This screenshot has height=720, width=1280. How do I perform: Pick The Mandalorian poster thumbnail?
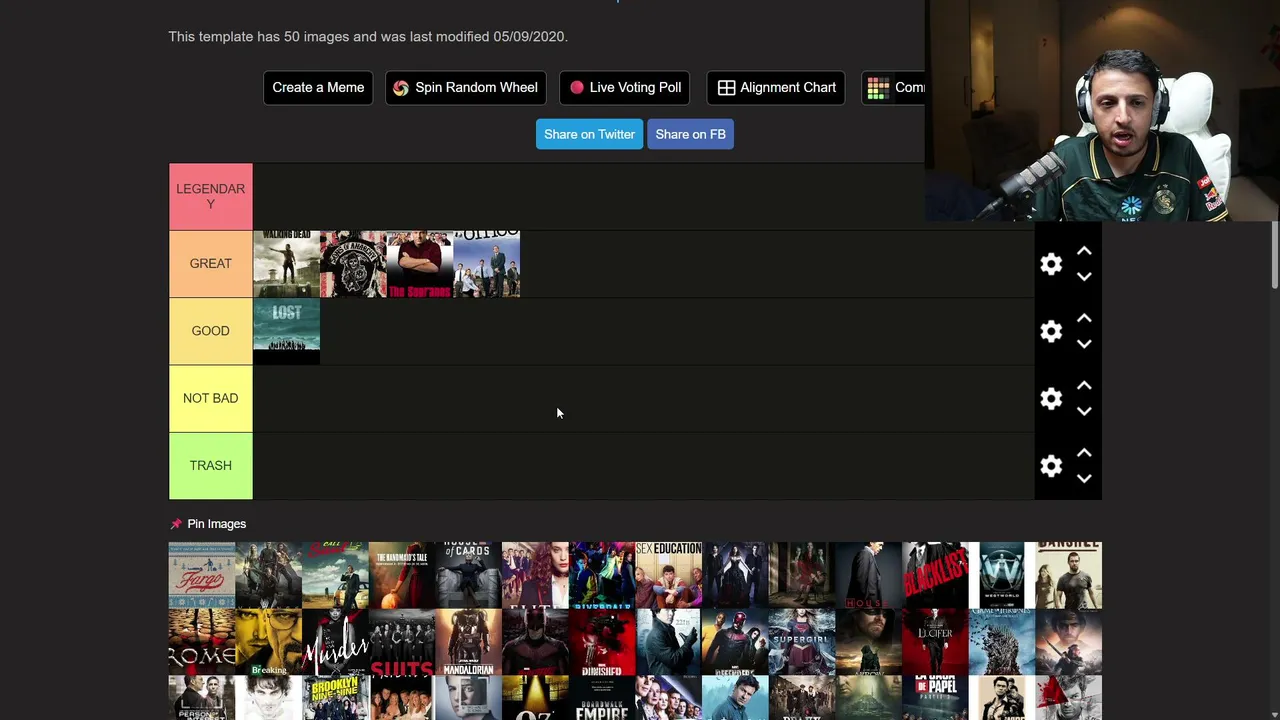(x=468, y=642)
